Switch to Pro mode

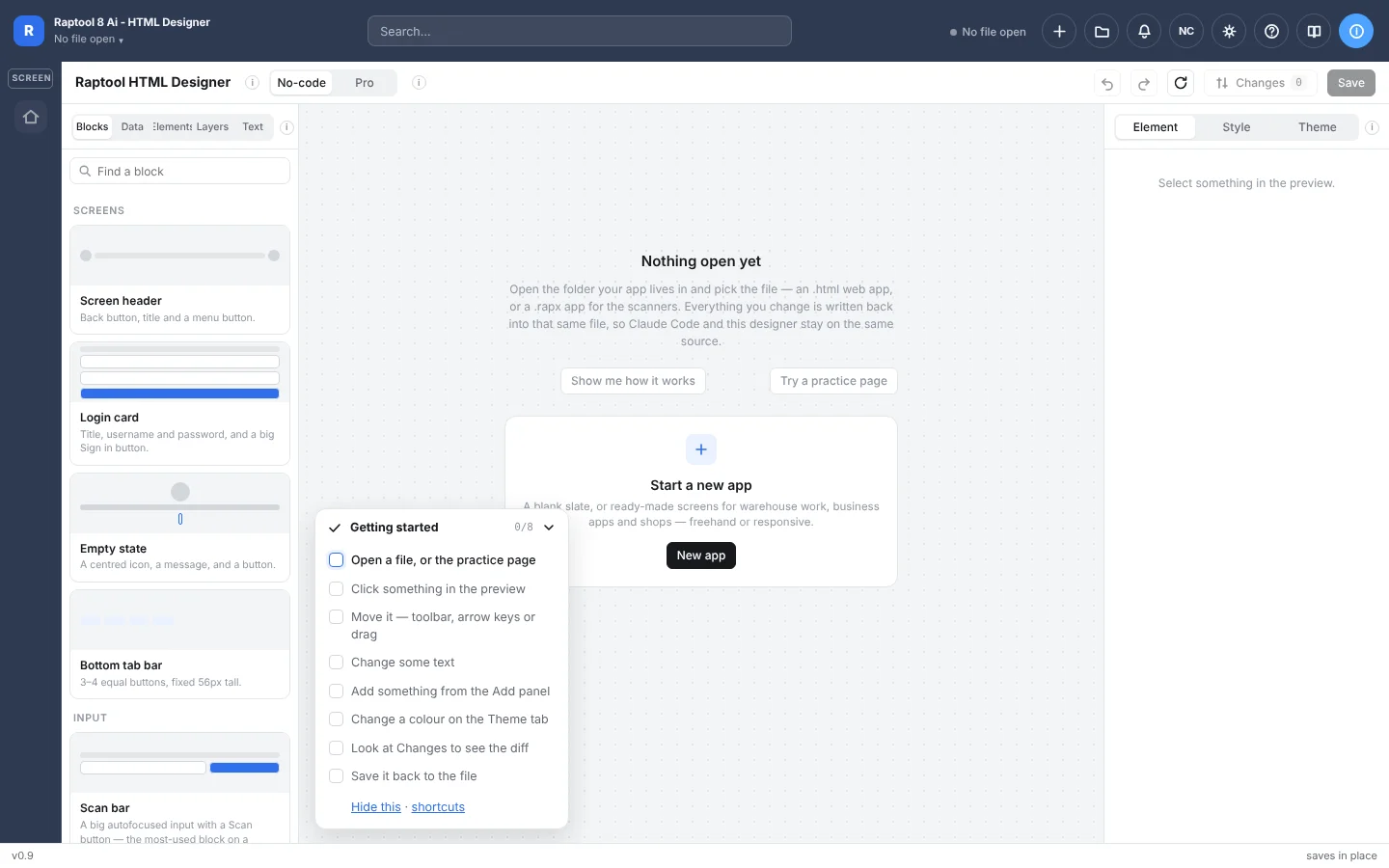click(364, 83)
